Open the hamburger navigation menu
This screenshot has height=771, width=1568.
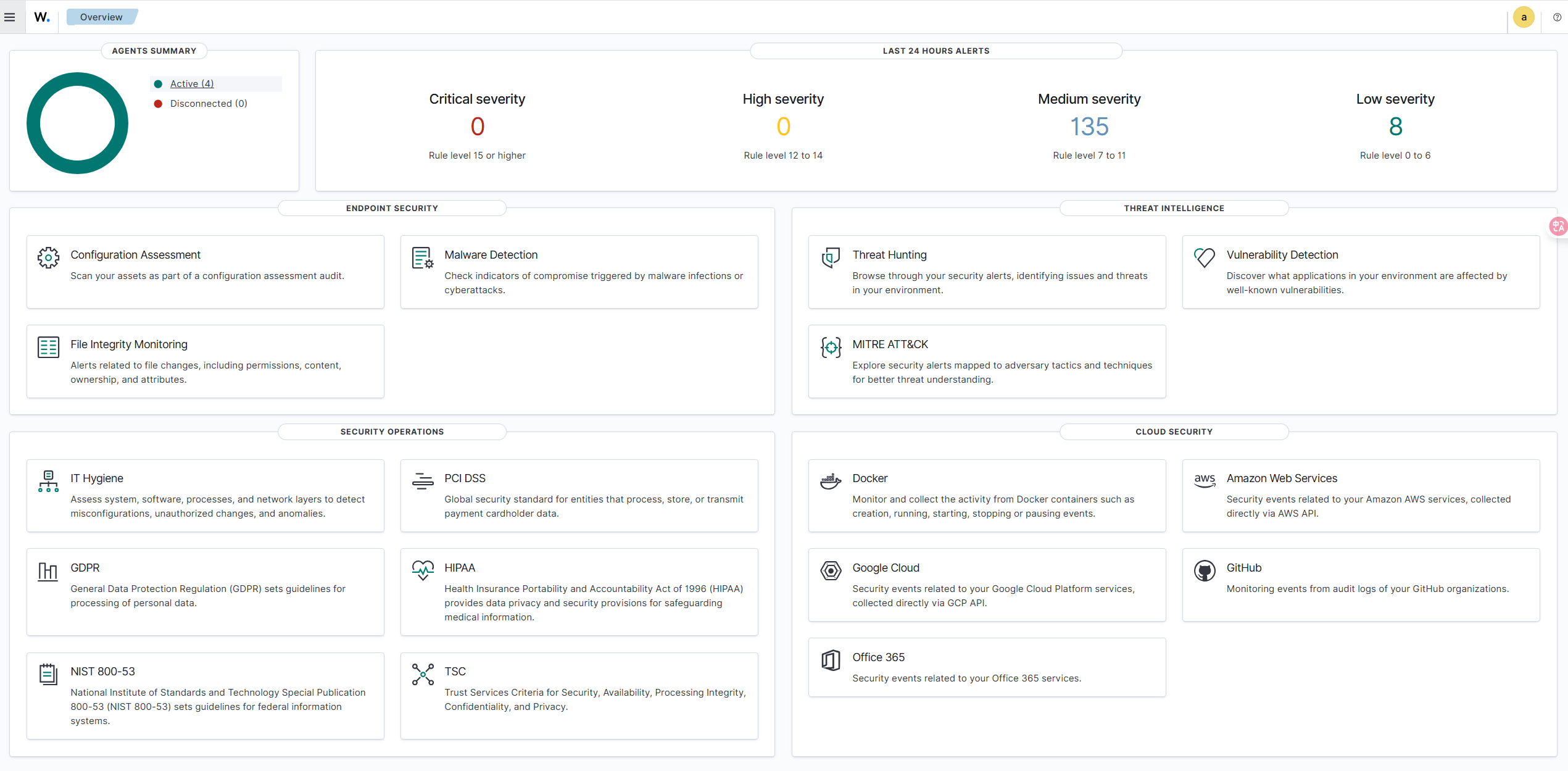(x=10, y=17)
